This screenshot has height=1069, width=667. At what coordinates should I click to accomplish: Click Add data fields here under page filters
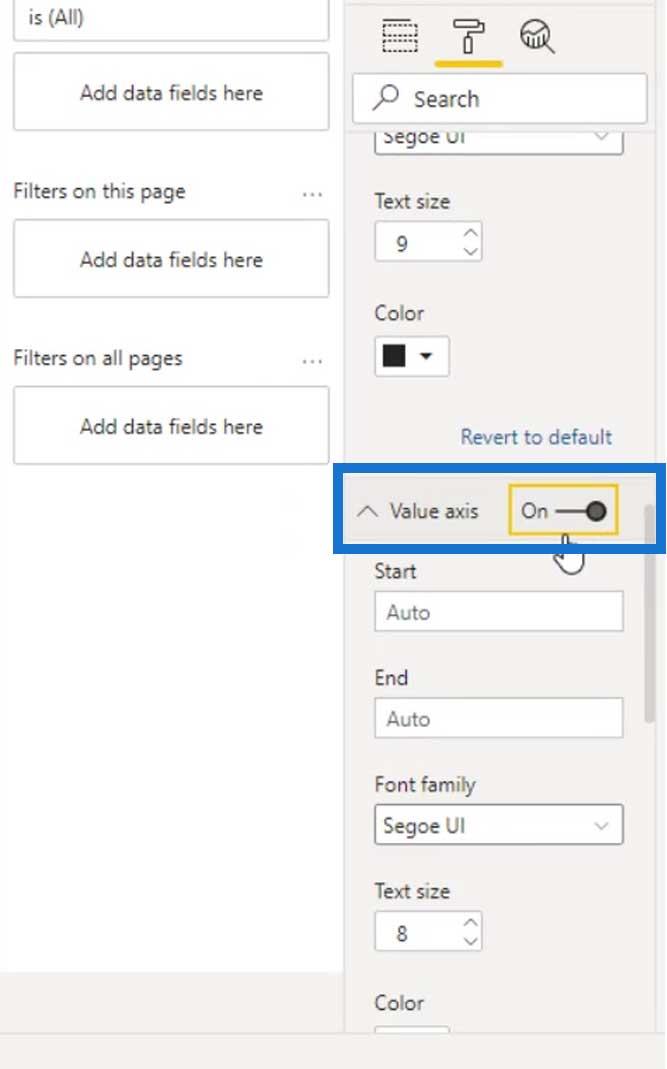pos(171,259)
